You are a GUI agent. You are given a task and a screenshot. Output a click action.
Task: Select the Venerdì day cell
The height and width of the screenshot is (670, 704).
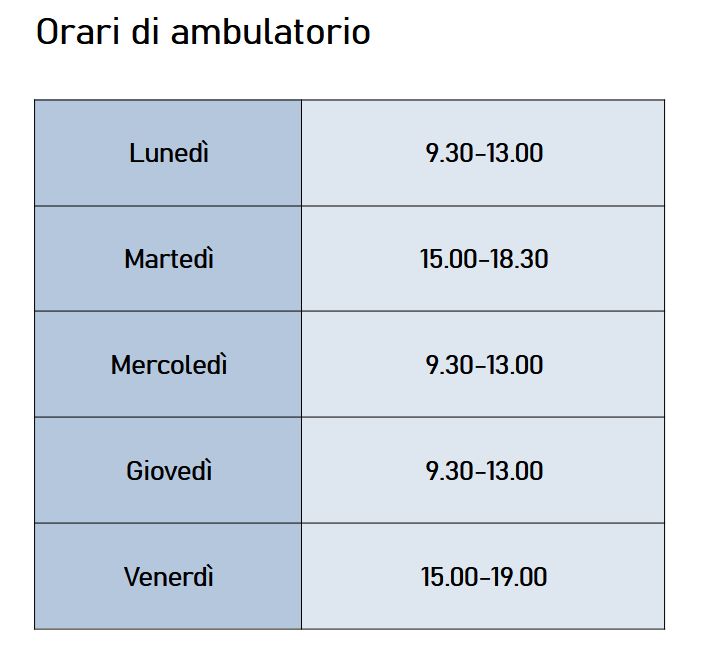(x=169, y=577)
